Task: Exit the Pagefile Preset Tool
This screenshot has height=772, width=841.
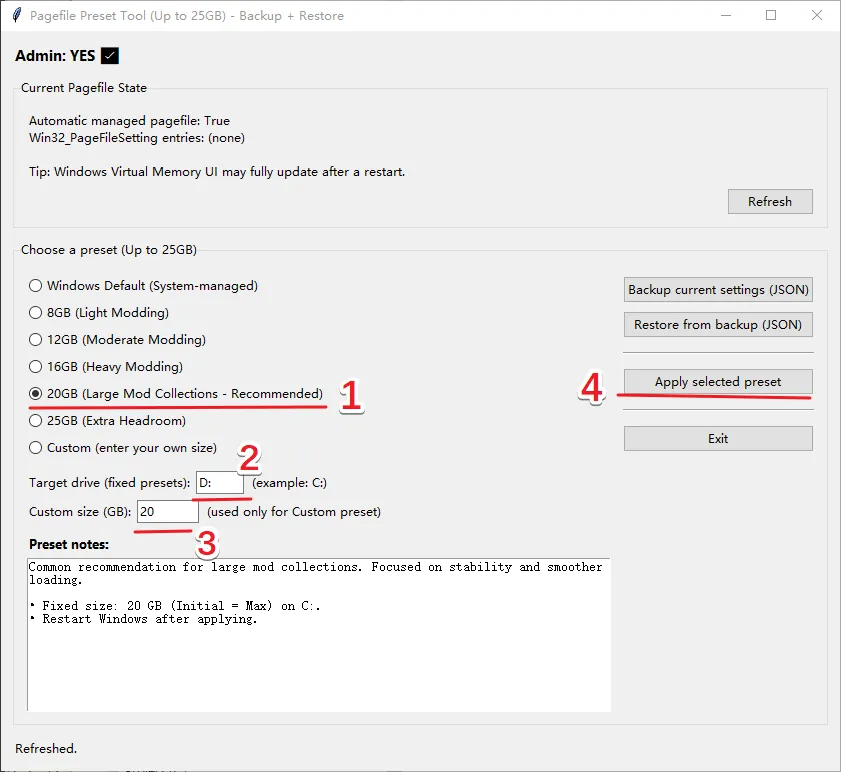Action: [718, 438]
